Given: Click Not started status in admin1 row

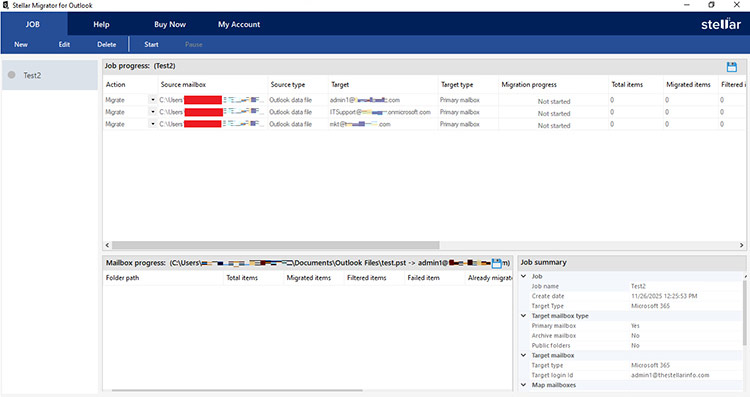Looking at the screenshot, I should tap(554, 101).
